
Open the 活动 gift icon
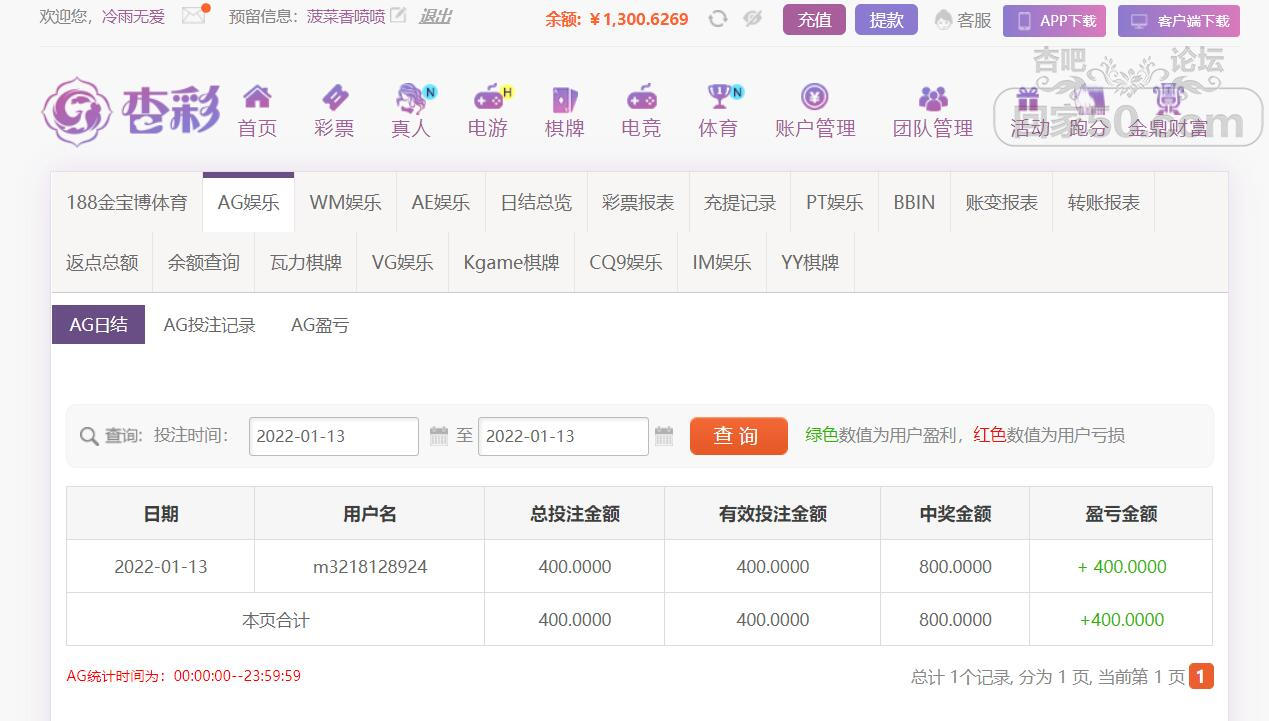point(1028,99)
